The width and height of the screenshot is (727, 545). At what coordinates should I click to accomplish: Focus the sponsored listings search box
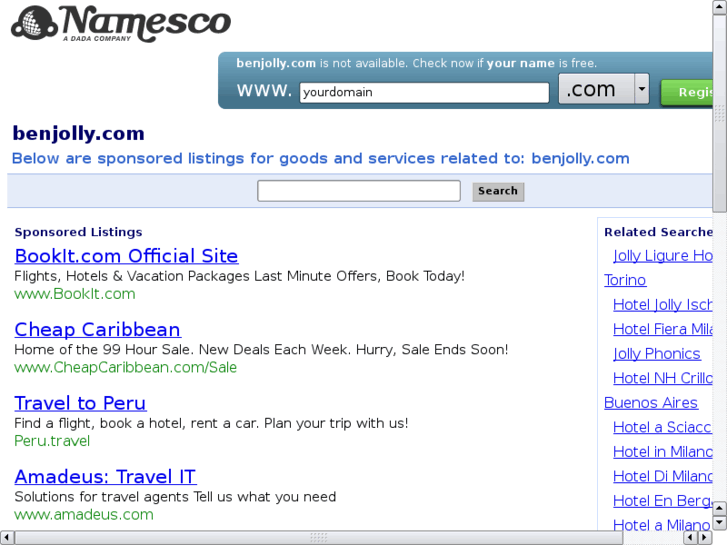click(x=359, y=191)
